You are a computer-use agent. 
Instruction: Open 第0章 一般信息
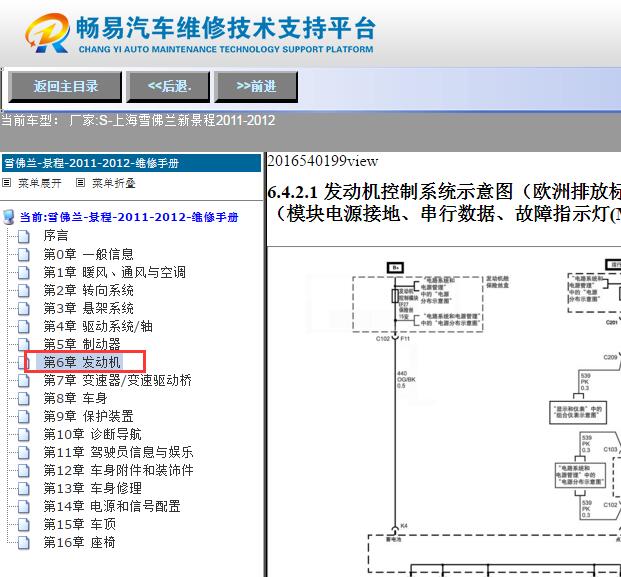coord(88,254)
